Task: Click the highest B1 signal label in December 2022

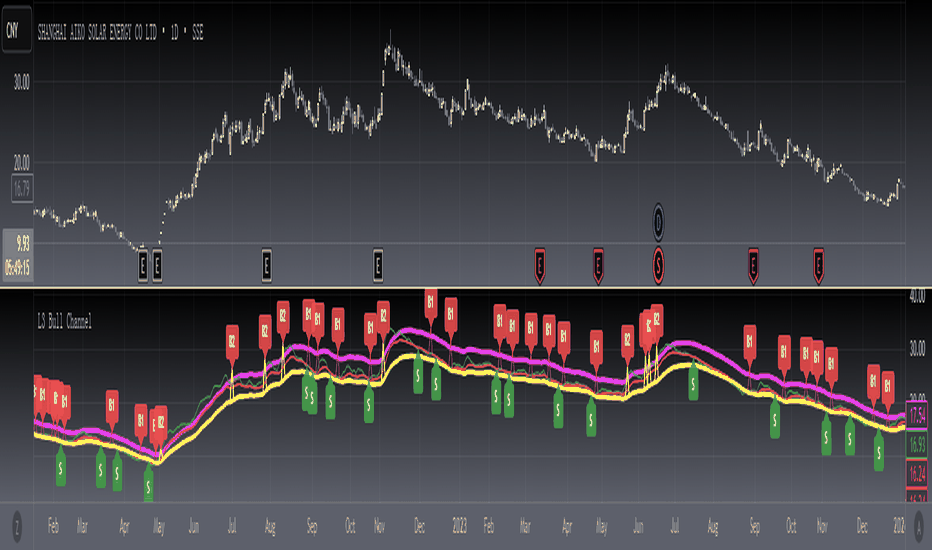Action: tap(431, 304)
